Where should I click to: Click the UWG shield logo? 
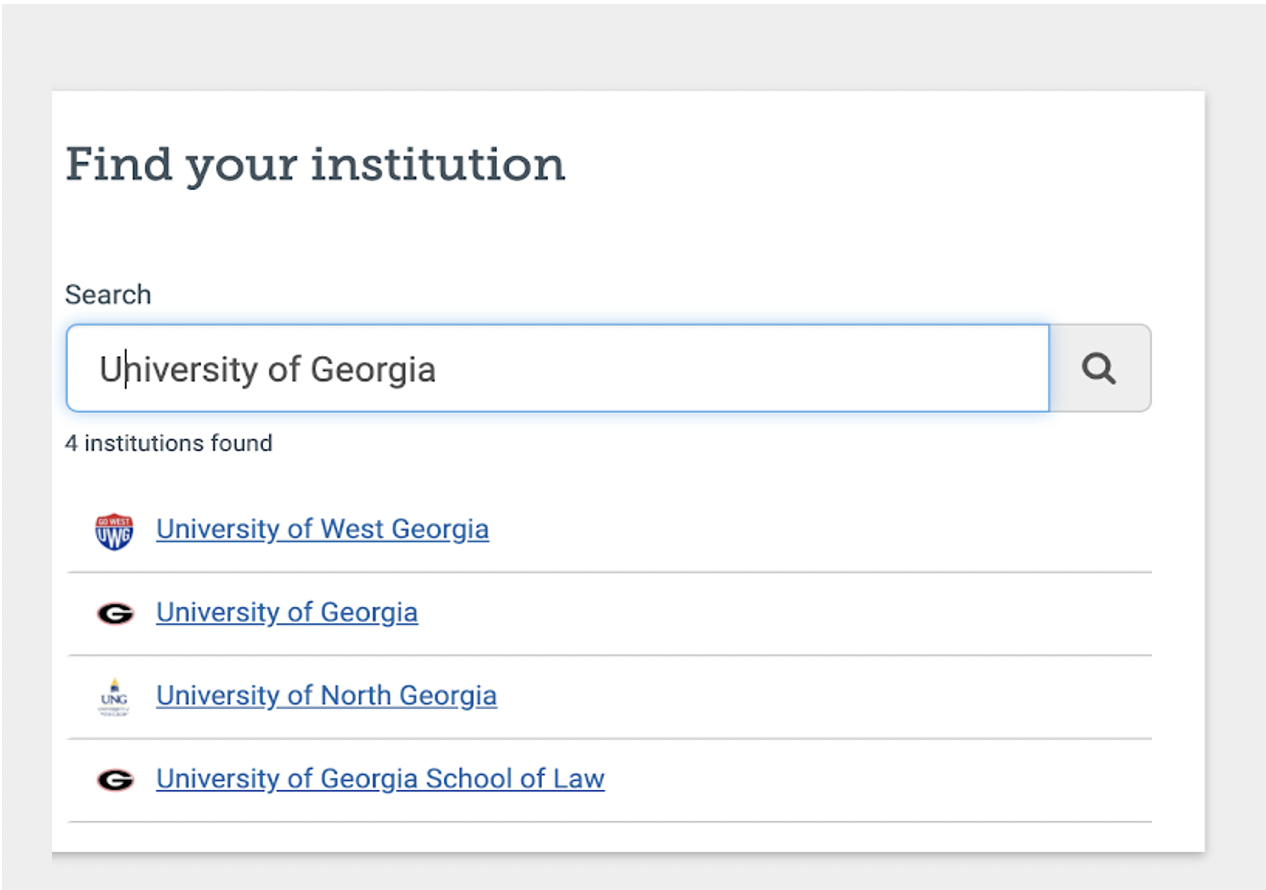(x=114, y=531)
